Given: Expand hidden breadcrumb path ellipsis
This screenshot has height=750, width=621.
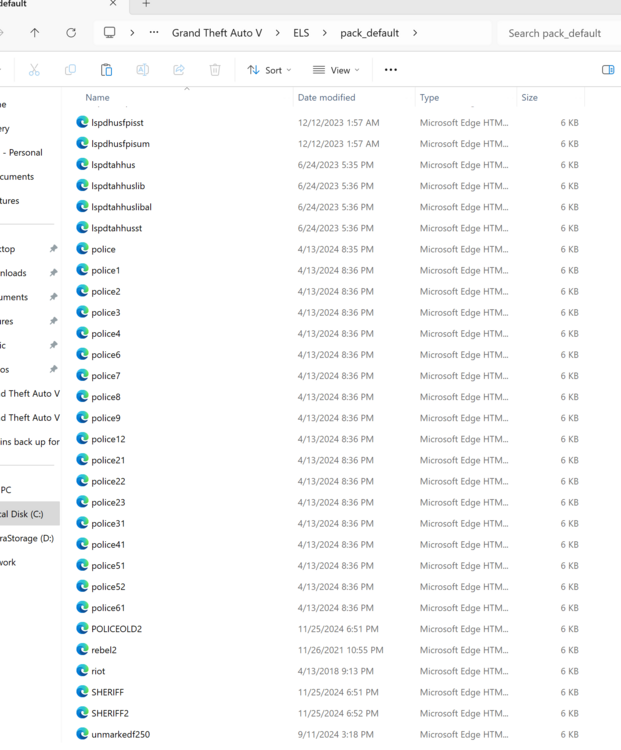Looking at the screenshot, I should (x=154, y=33).
